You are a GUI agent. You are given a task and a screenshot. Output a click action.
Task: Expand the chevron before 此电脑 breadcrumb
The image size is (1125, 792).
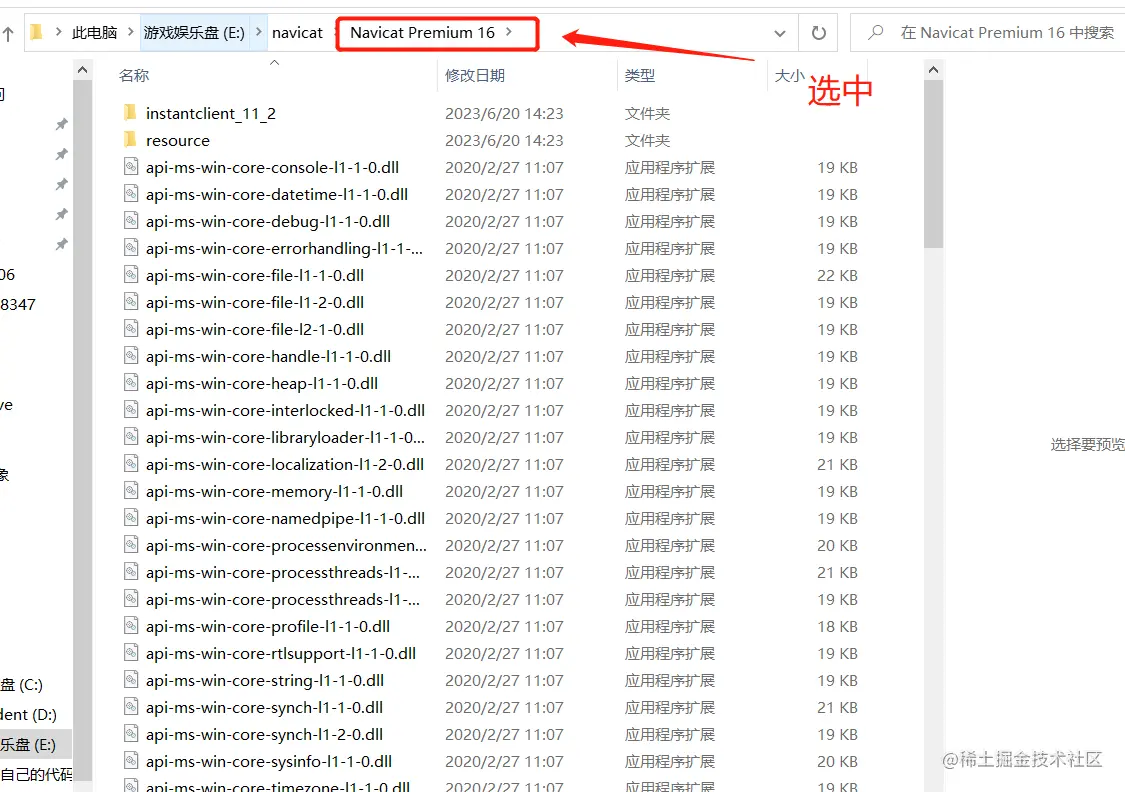coord(58,32)
